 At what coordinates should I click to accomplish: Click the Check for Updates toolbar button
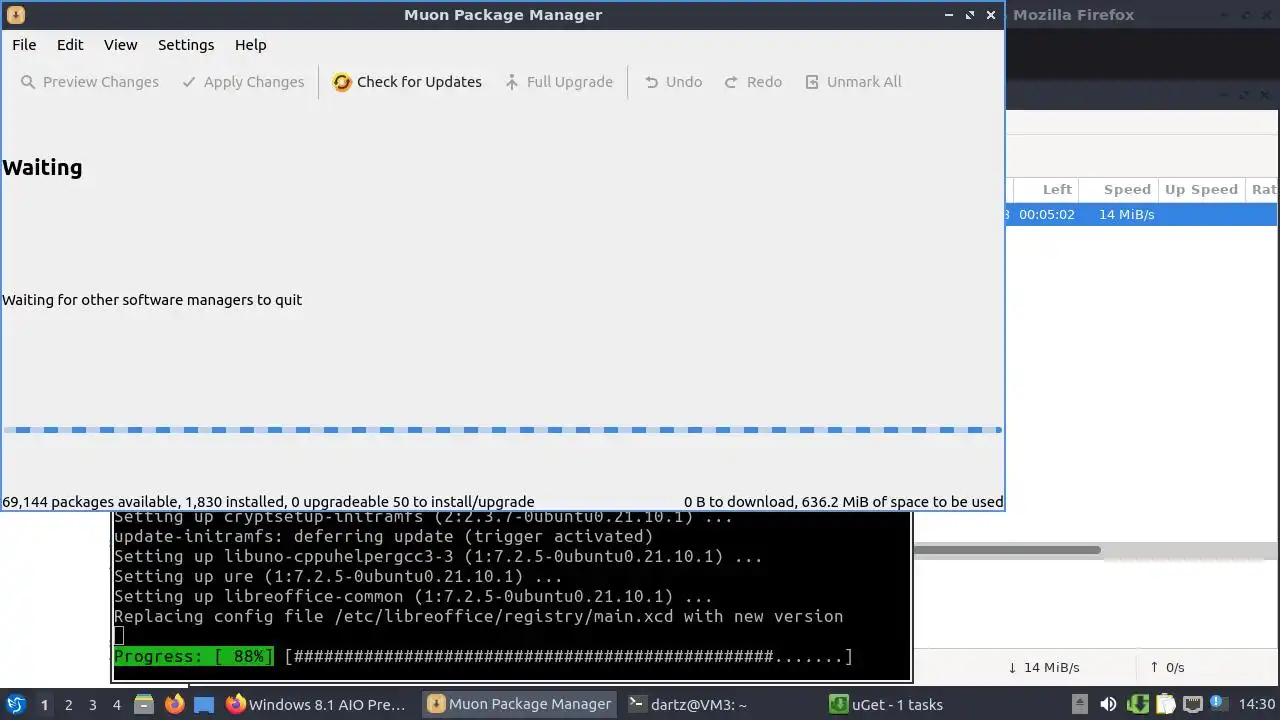(x=407, y=82)
